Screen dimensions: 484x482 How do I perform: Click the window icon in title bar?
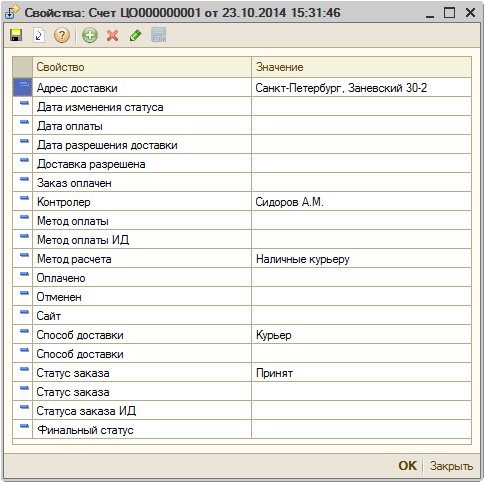tap(12, 13)
